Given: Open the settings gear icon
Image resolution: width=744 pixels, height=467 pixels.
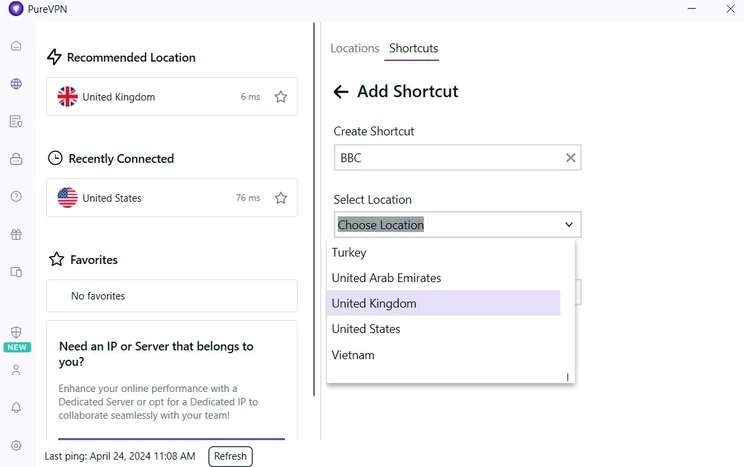Looking at the screenshot, I should 16,446.
